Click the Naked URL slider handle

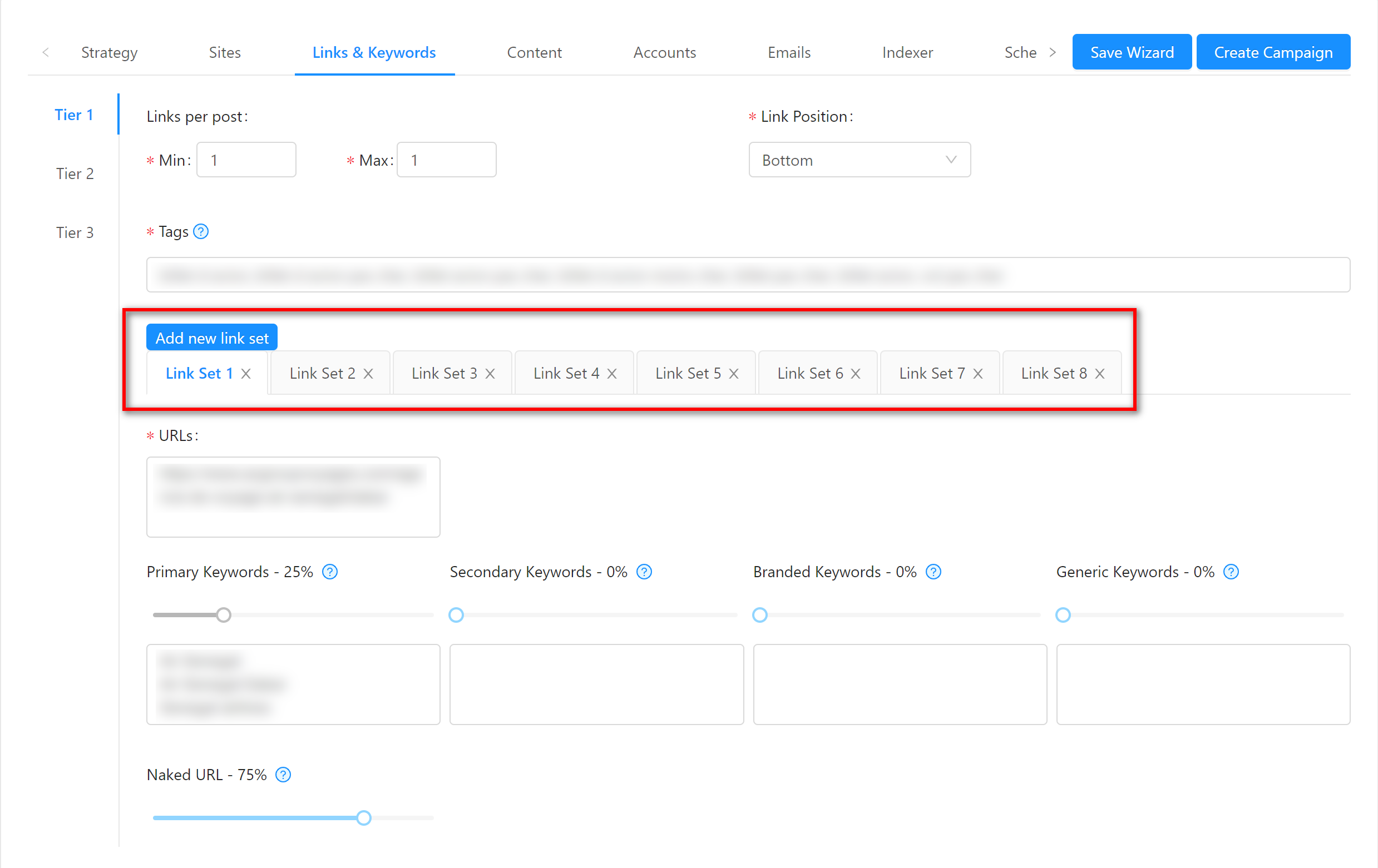point(363,818)
